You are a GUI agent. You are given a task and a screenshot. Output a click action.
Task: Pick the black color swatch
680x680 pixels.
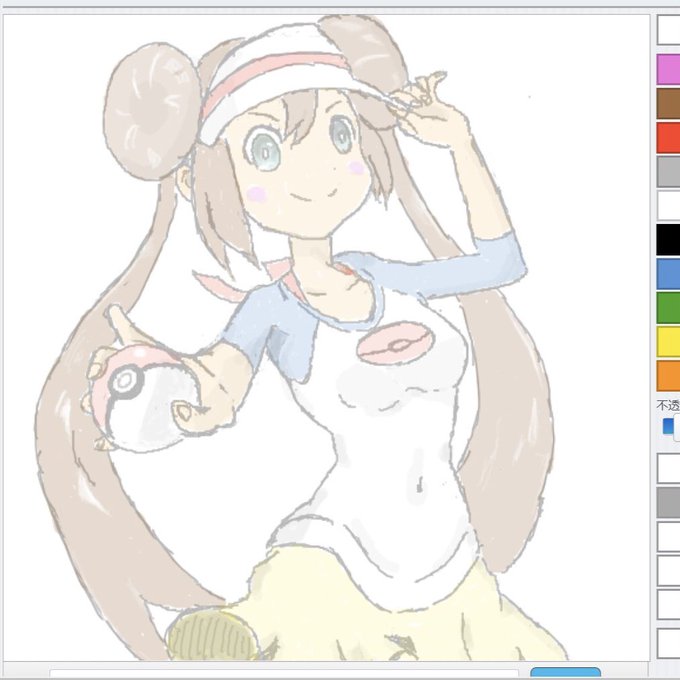(x=668, y=239)
